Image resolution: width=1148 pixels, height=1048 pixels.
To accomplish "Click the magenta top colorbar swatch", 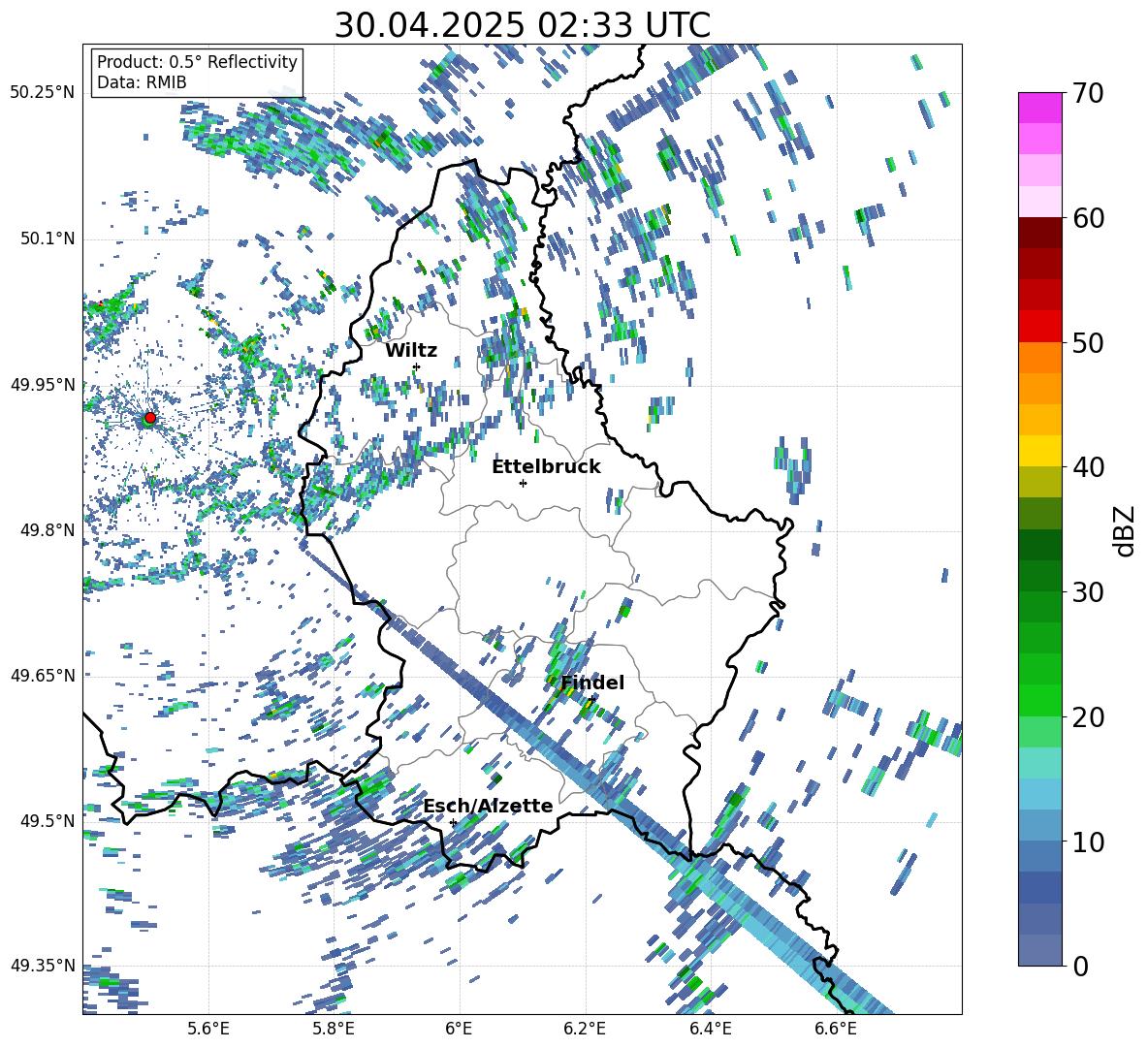I will (1039, 108).
